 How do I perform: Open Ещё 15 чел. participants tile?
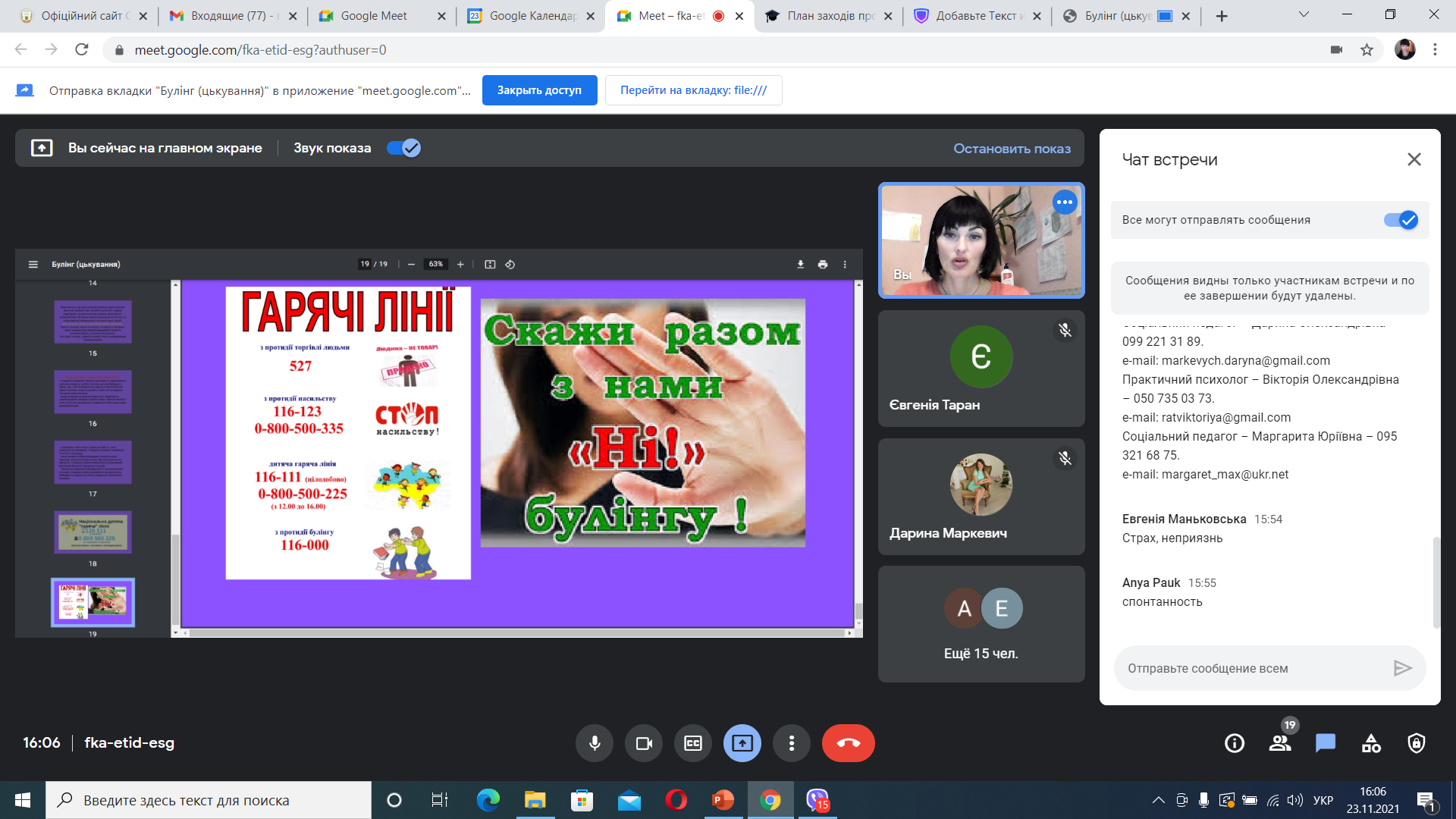tap(981, 624)
